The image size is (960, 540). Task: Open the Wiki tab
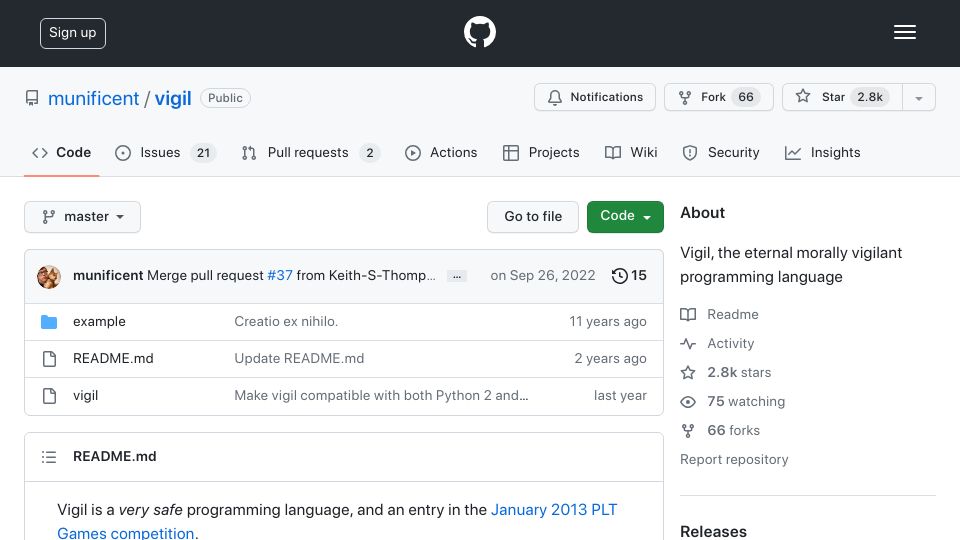631,152
